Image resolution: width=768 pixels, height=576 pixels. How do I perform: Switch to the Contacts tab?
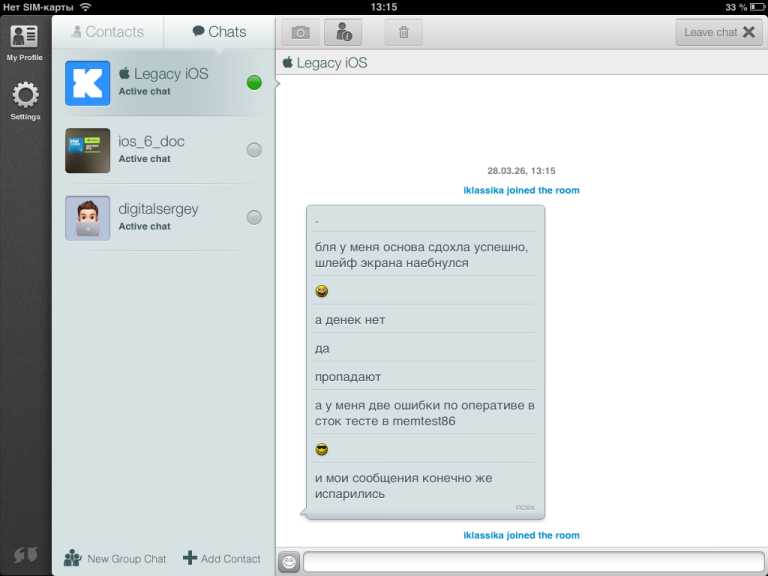pos(107,32)
